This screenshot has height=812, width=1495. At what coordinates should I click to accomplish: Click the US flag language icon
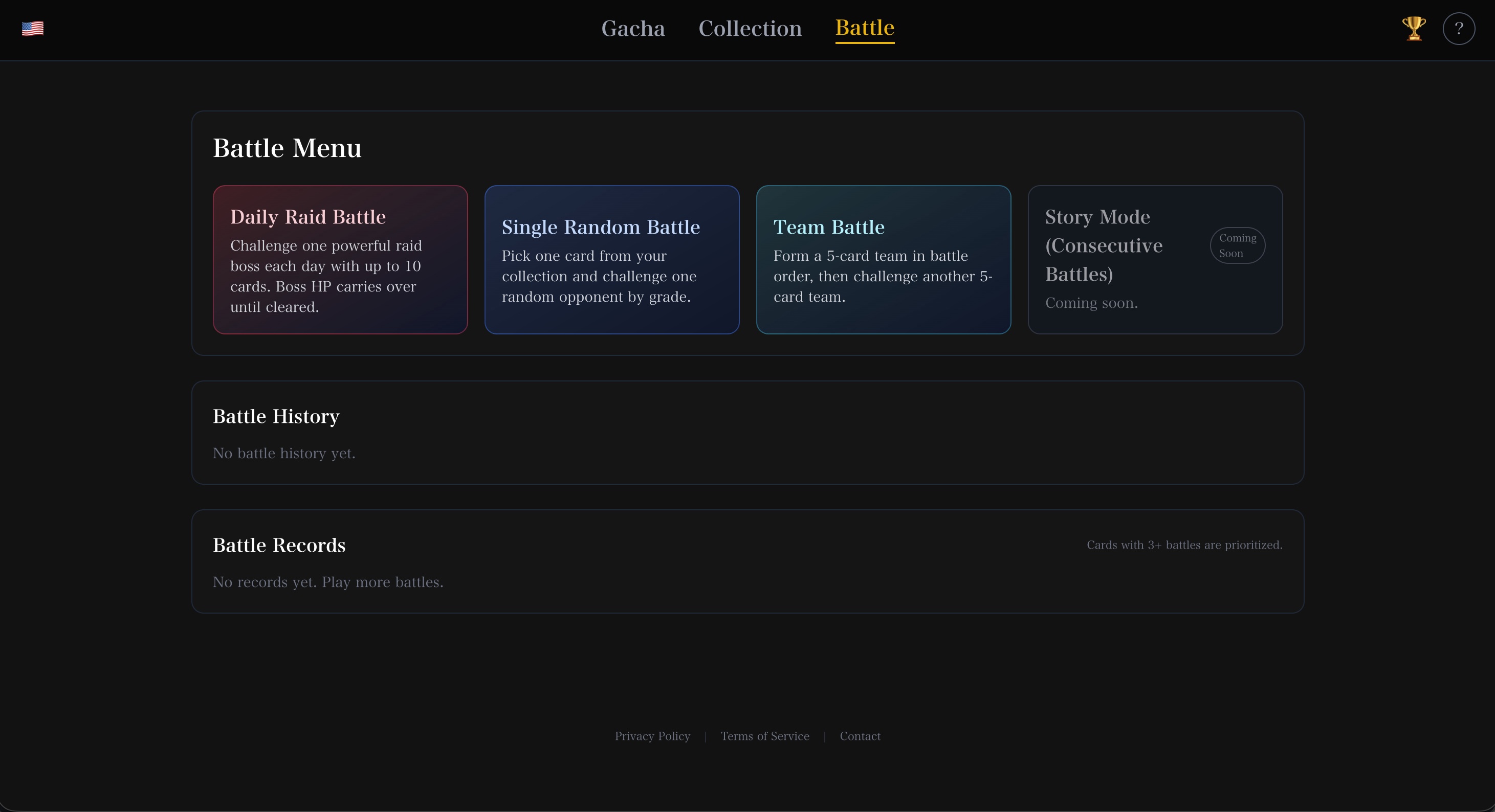coord(33,29)
